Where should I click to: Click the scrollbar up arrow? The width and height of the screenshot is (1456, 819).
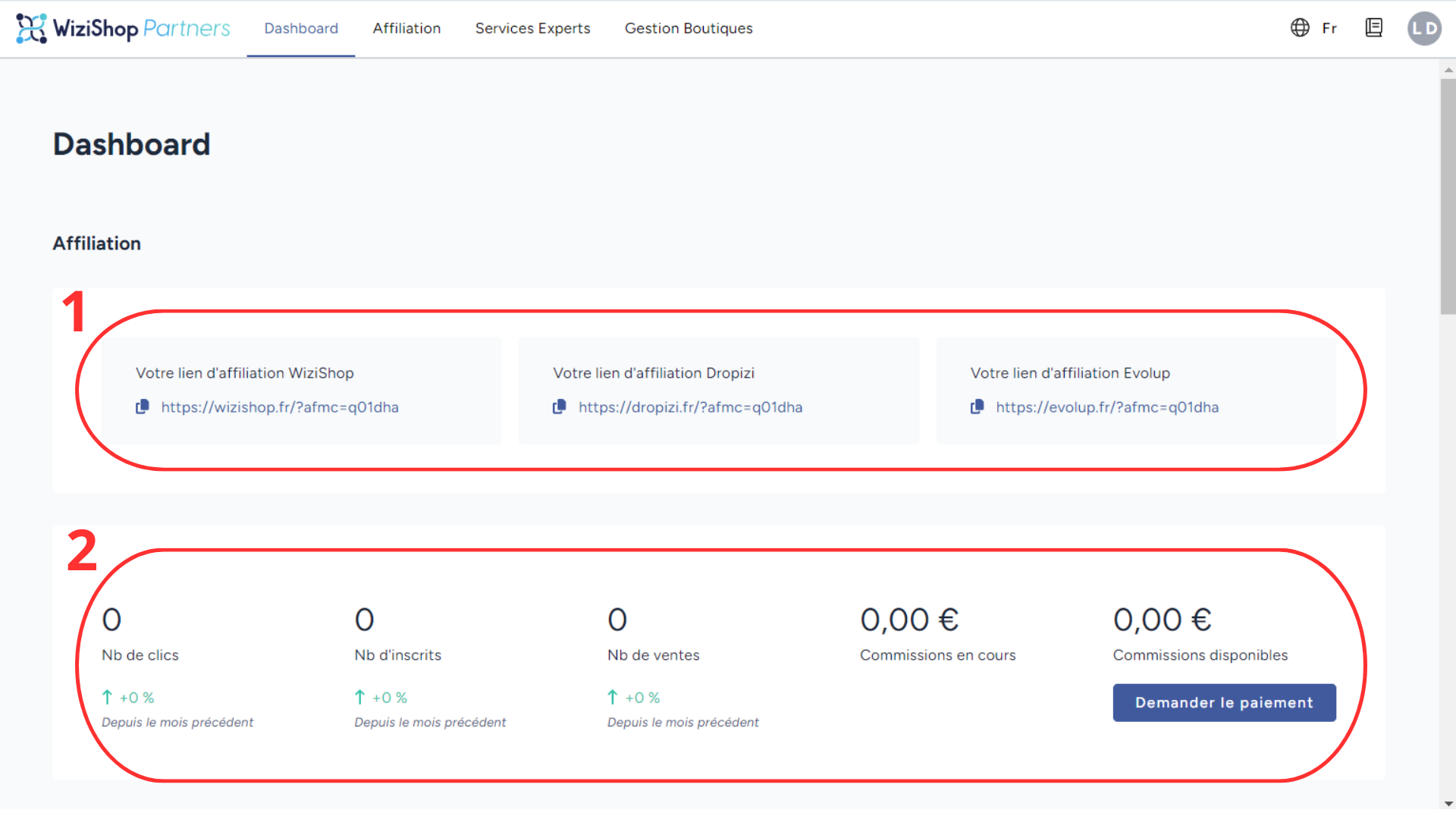click(1448, 70)
